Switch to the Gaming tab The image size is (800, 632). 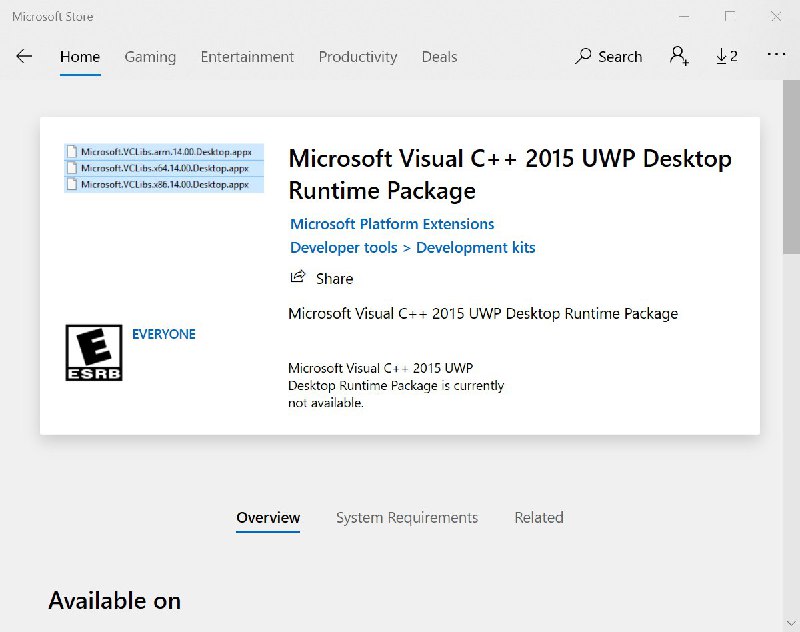pos(150,57)
